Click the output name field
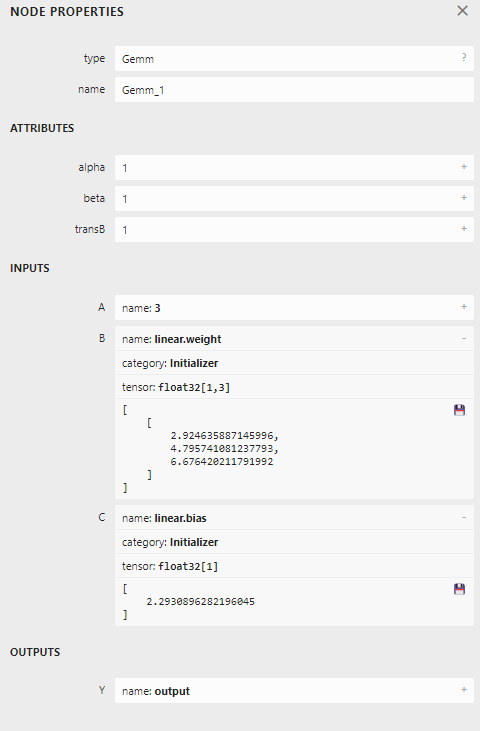The image size is (480, 731). point(294,691)
